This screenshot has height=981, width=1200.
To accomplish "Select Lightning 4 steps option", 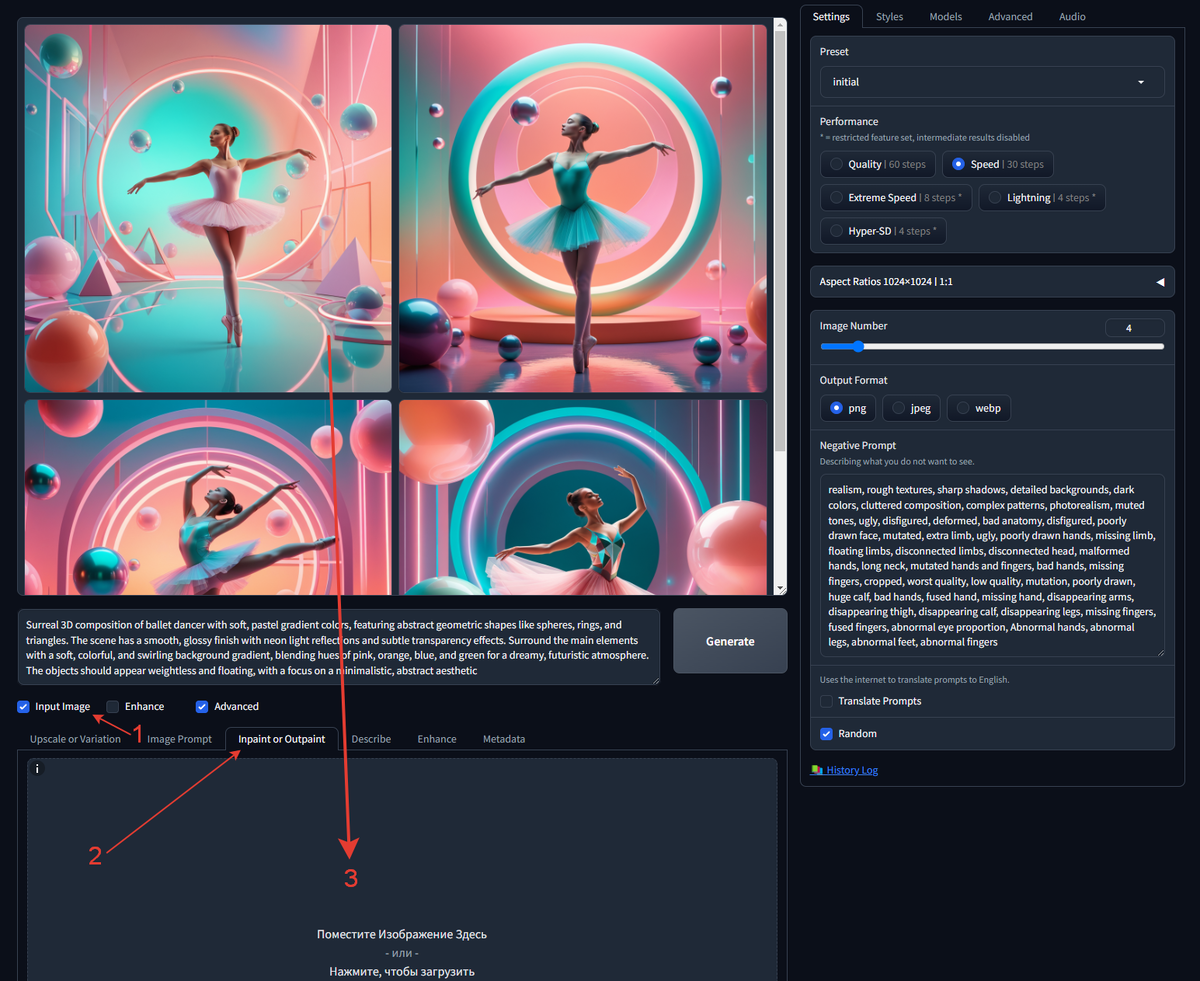I will (x=1041, y=198).
